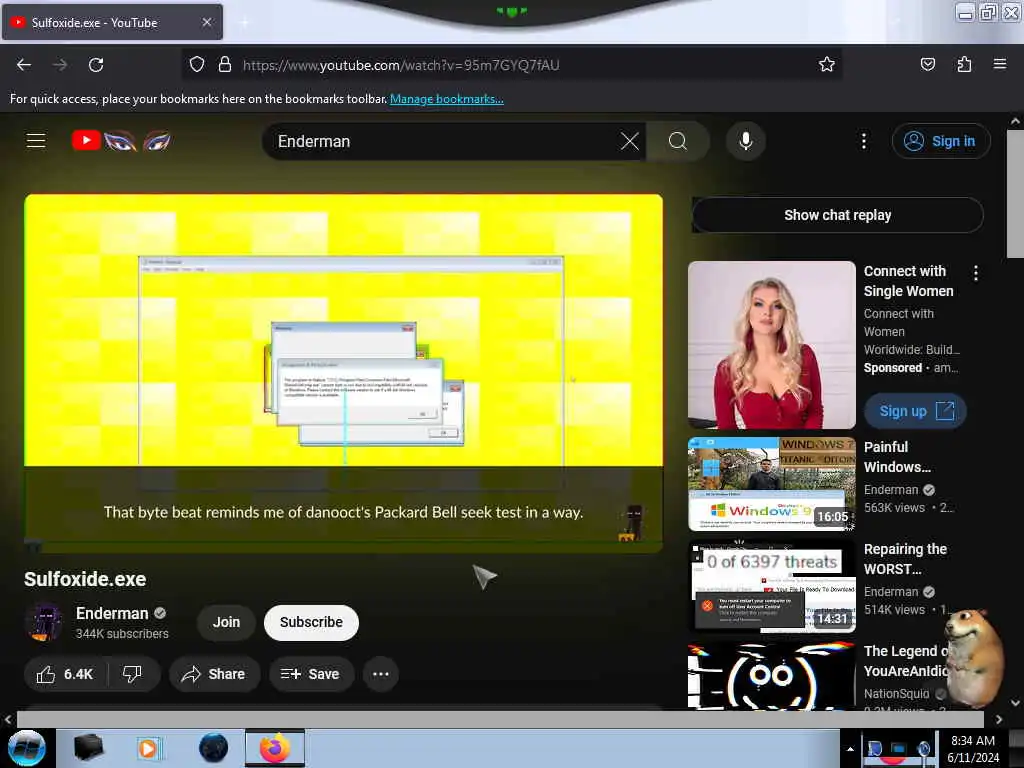Click Sign up on the ad

pyautogui.click(x=915, y=411)
